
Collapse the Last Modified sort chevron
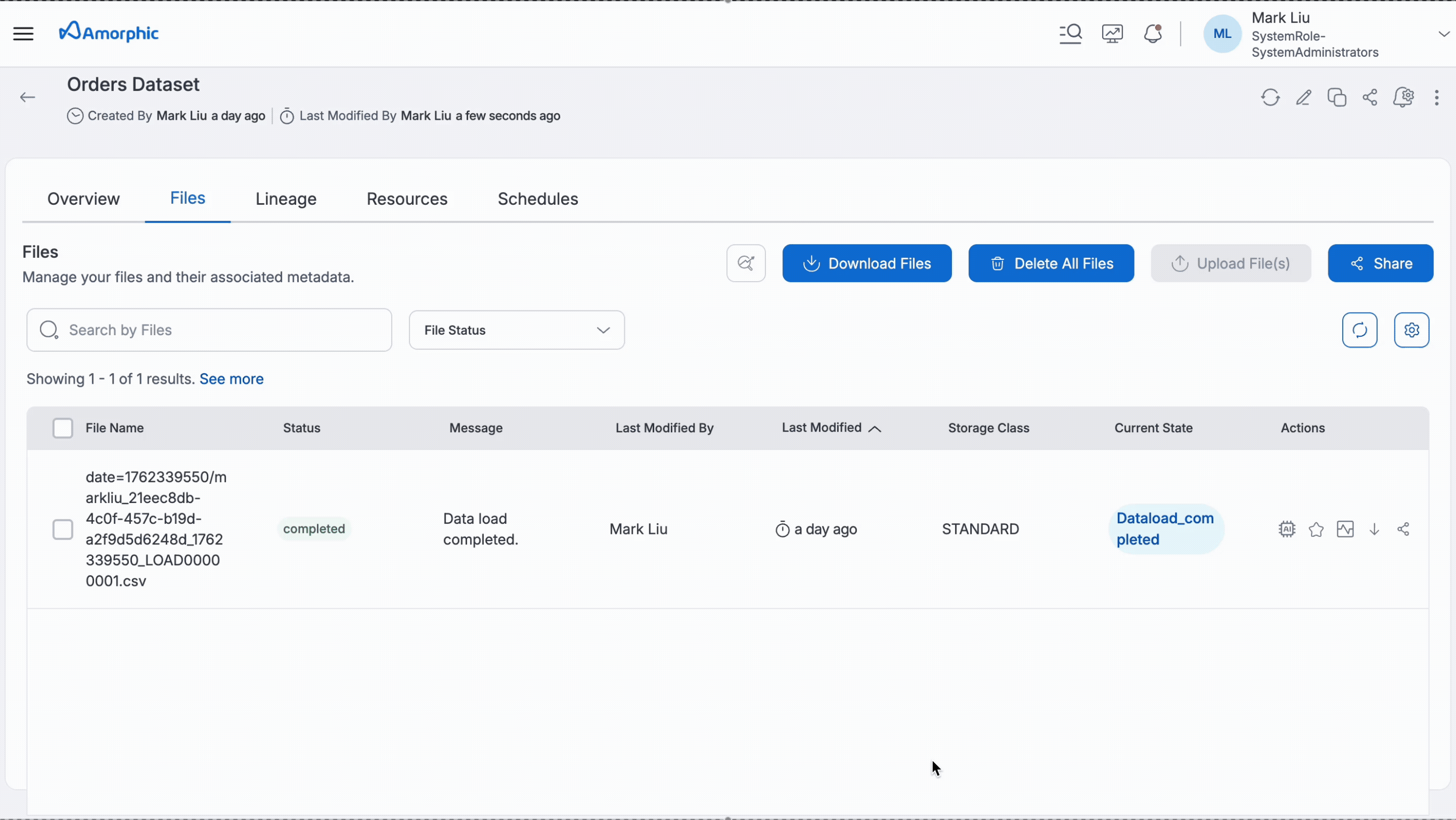875,428
